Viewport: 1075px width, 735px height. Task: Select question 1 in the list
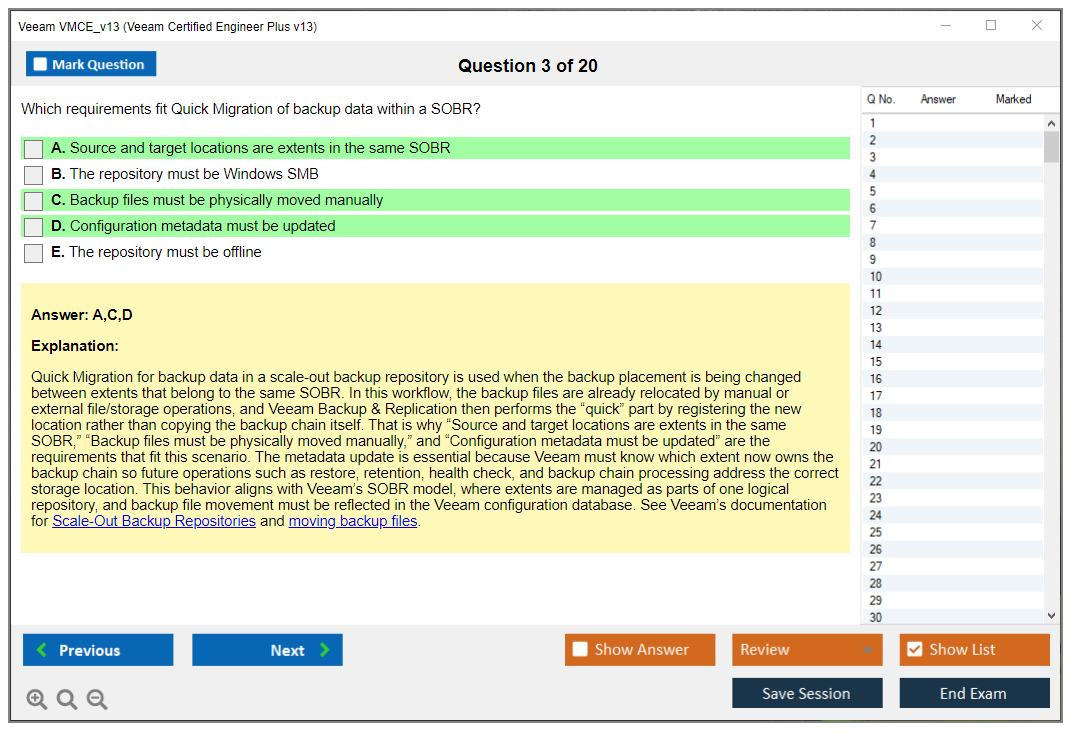[x=953, y=123]
